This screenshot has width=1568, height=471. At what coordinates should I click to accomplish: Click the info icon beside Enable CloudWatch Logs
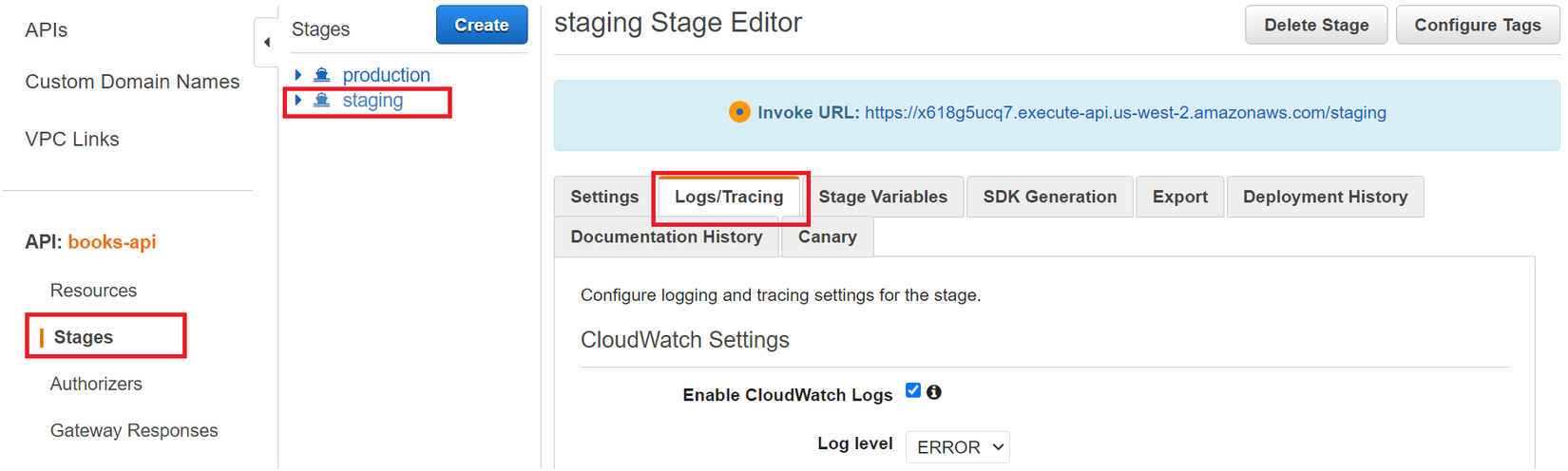pos(934,392)
